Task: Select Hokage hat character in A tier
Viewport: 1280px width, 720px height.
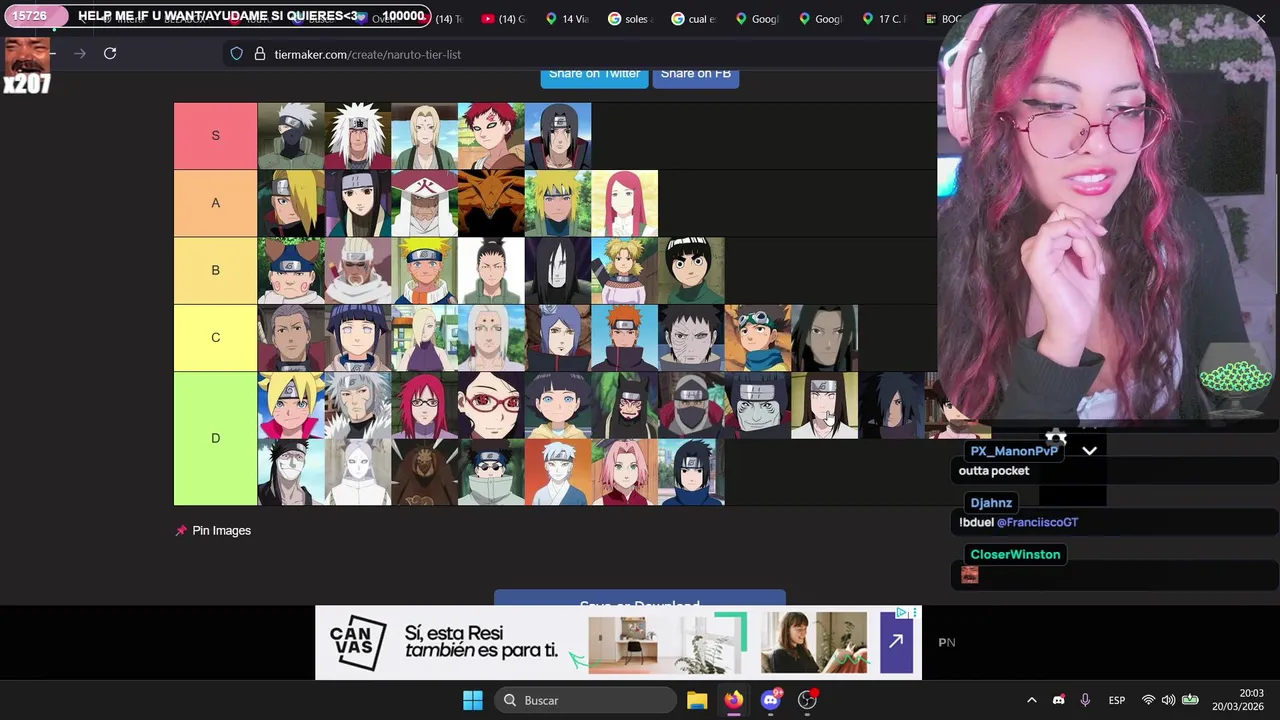Action: point(424,203)
